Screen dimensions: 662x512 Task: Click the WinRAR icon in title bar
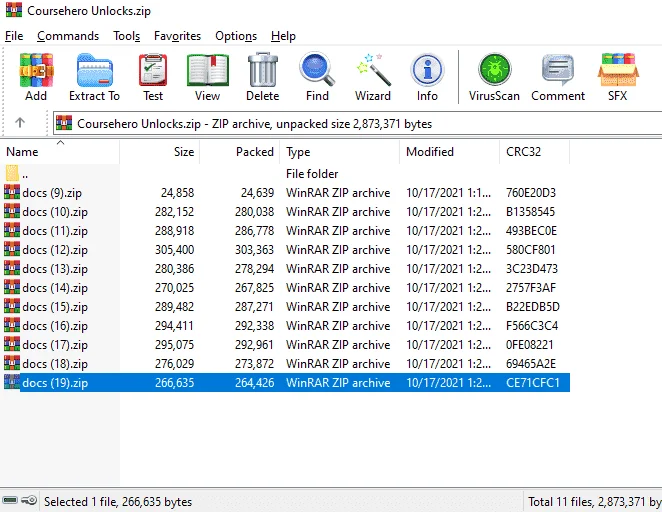tap(14, 10)
